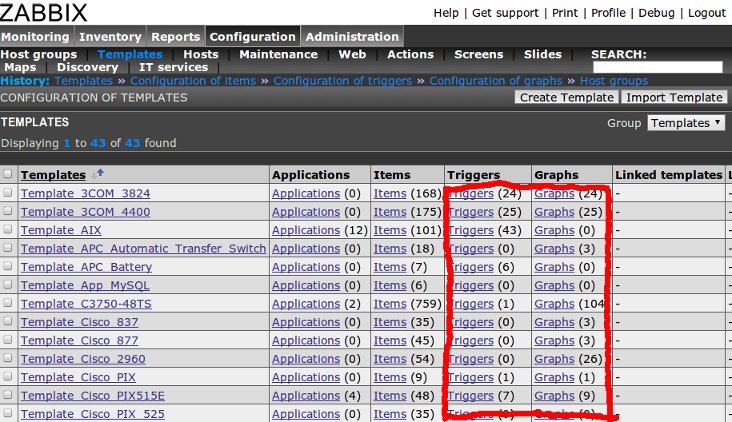This screenshot has width=732, height=422.
Task: Click the Logout link
Action: pos(707,13)
